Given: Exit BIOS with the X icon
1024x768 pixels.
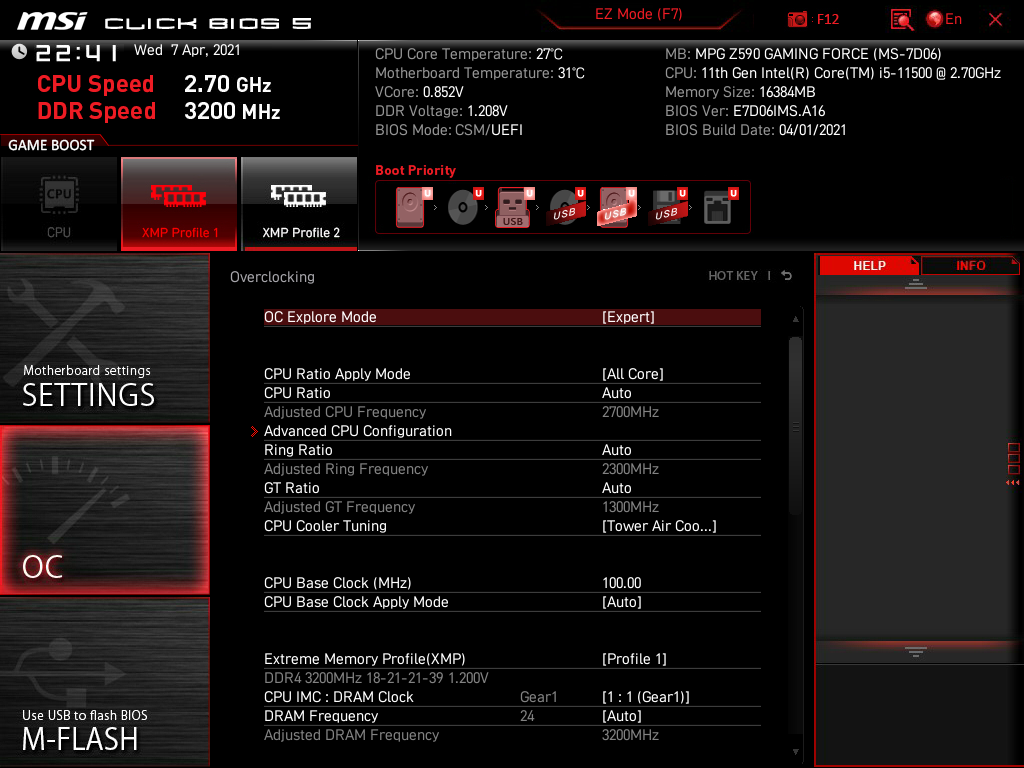Looking at the screenshot, I should (995, 20).
